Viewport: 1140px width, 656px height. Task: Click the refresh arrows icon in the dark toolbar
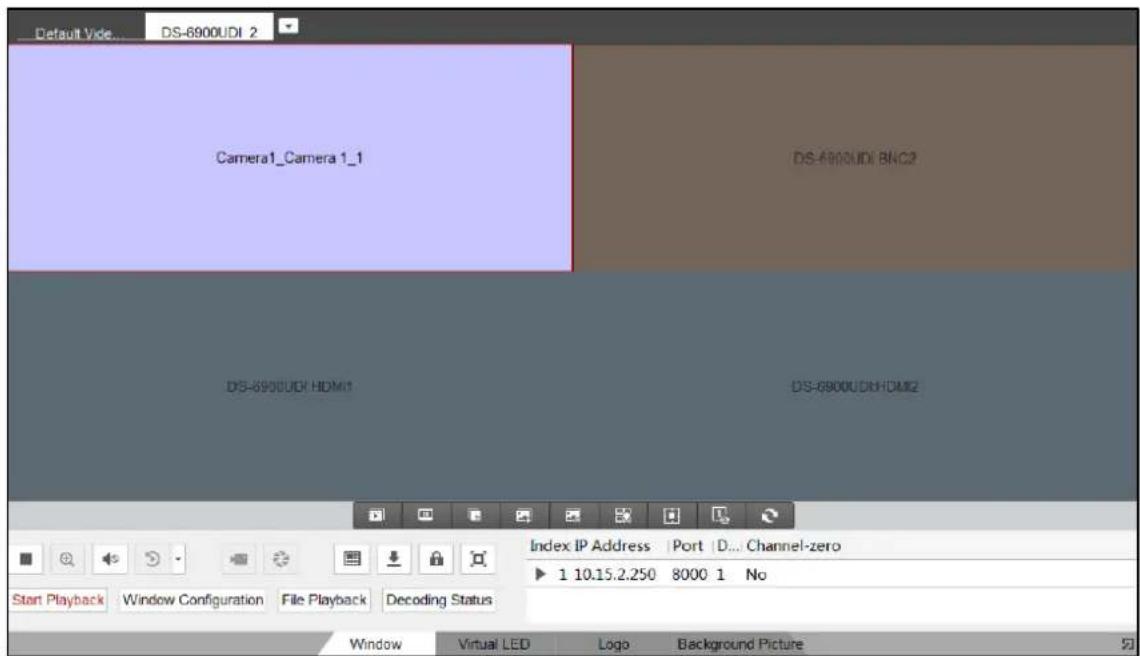click(769, 516)
